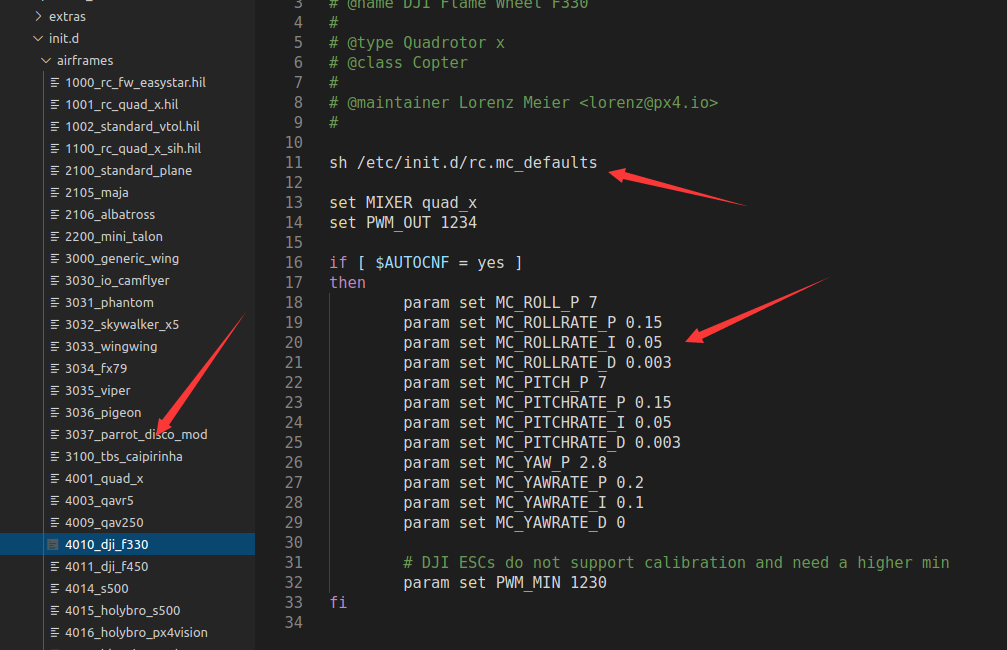Screen dimensions: 1007x650
Task: Click file icon beside 4001_quad_x
Action: tap(55, 479)
